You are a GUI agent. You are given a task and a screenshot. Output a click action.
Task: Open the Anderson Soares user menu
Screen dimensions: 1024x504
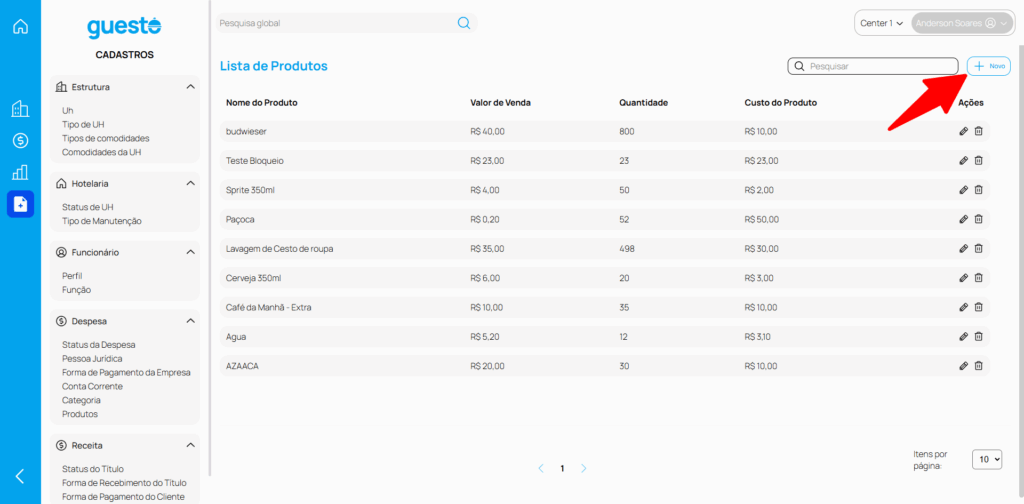click(x=955, y=23)
